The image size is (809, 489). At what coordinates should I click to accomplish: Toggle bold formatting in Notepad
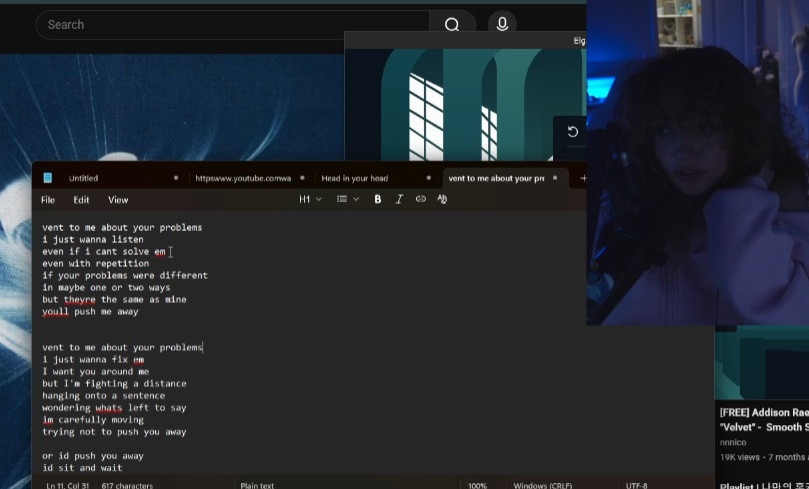[x=378, y=199]
